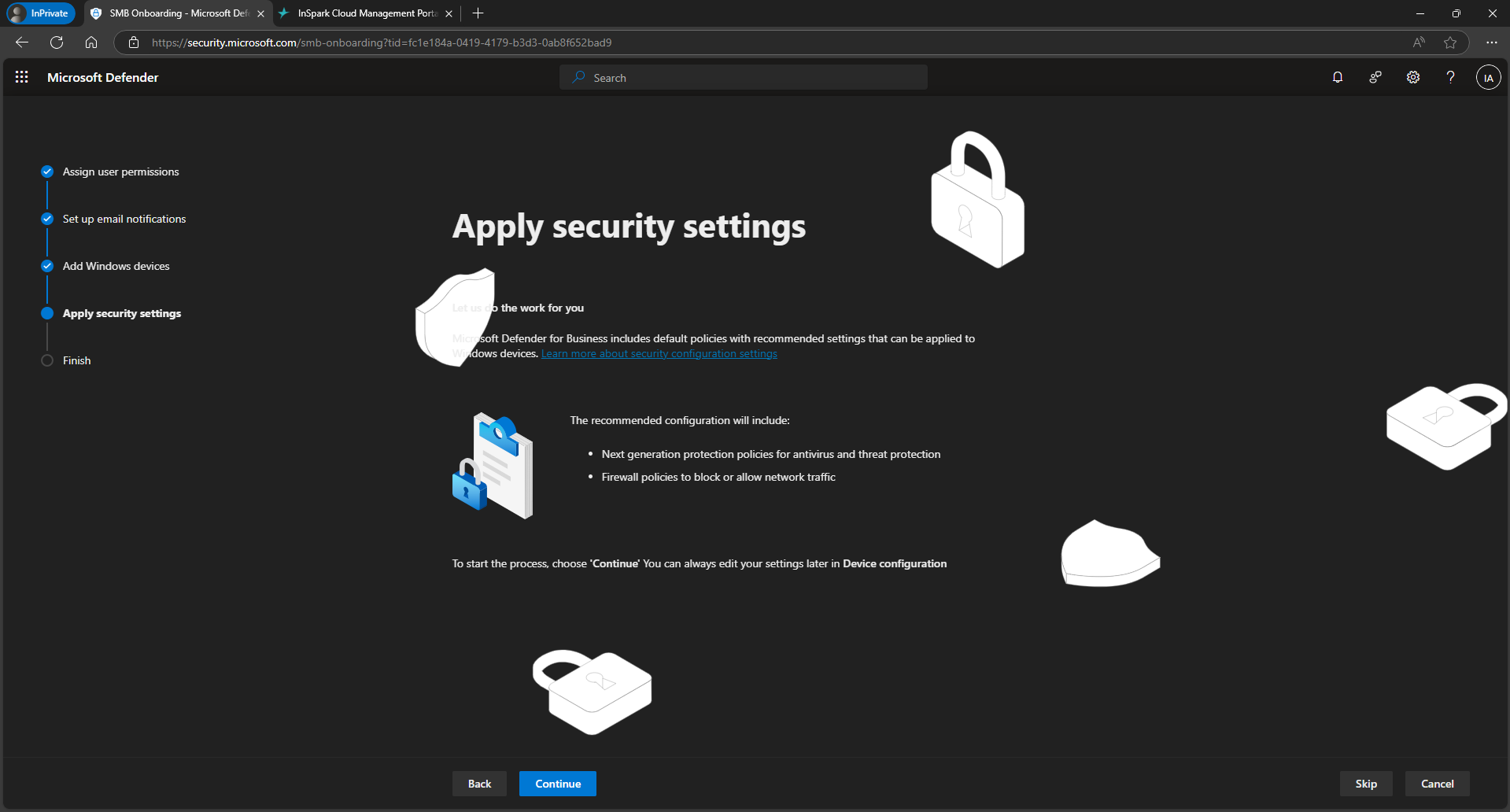1510x812 pixels.
Task: Refresh the current page
Action: [57, 42]
